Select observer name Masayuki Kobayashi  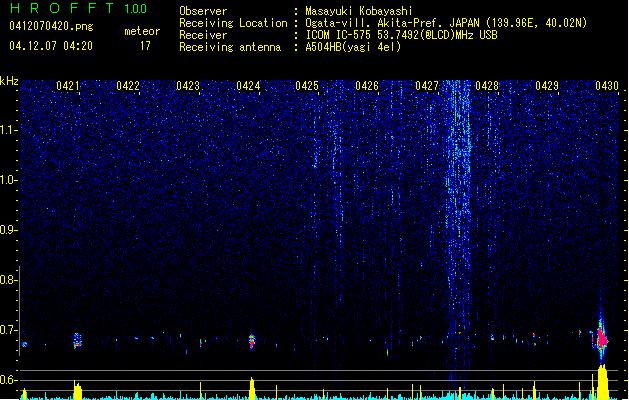[359, 11]
